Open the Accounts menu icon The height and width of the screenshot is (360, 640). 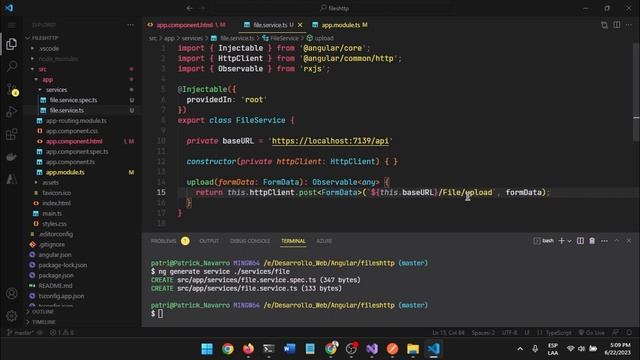coord(11,293)
